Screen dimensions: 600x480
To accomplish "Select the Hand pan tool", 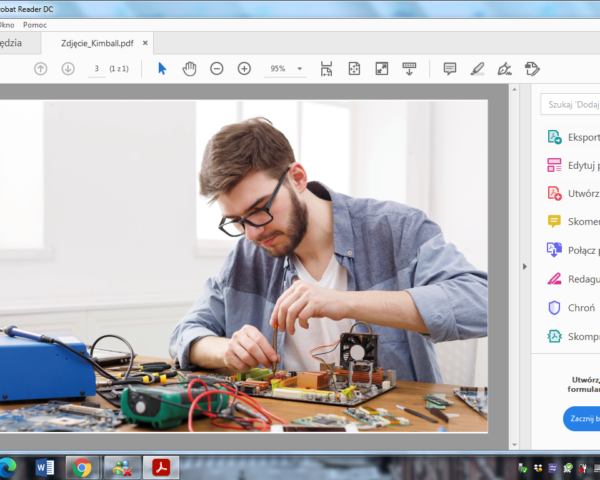I will [189, 69].
